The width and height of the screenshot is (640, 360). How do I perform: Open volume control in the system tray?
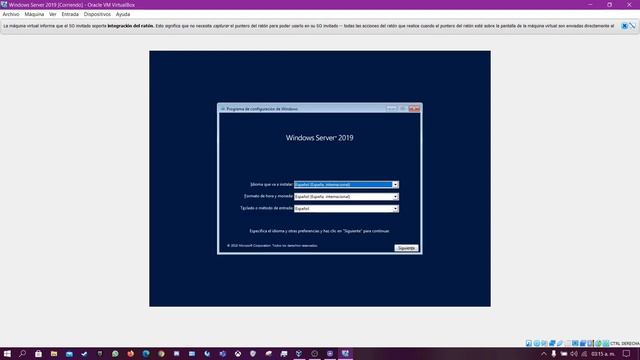(574, 354)
